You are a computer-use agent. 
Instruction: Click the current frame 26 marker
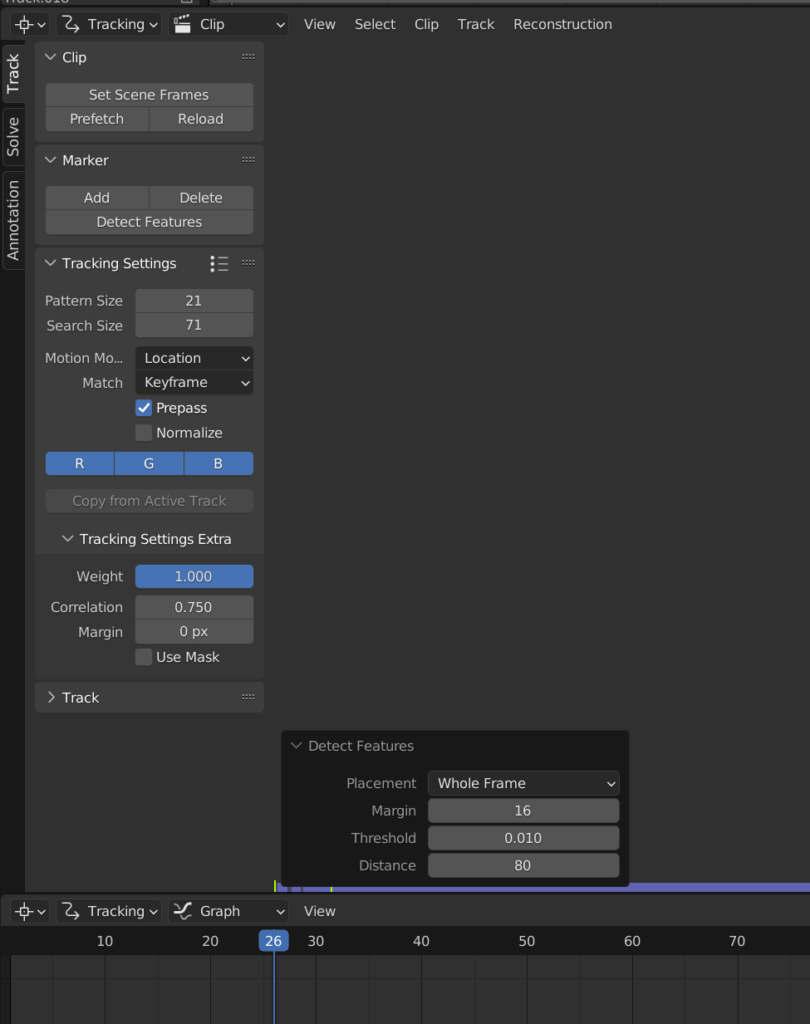pos(274,941)
